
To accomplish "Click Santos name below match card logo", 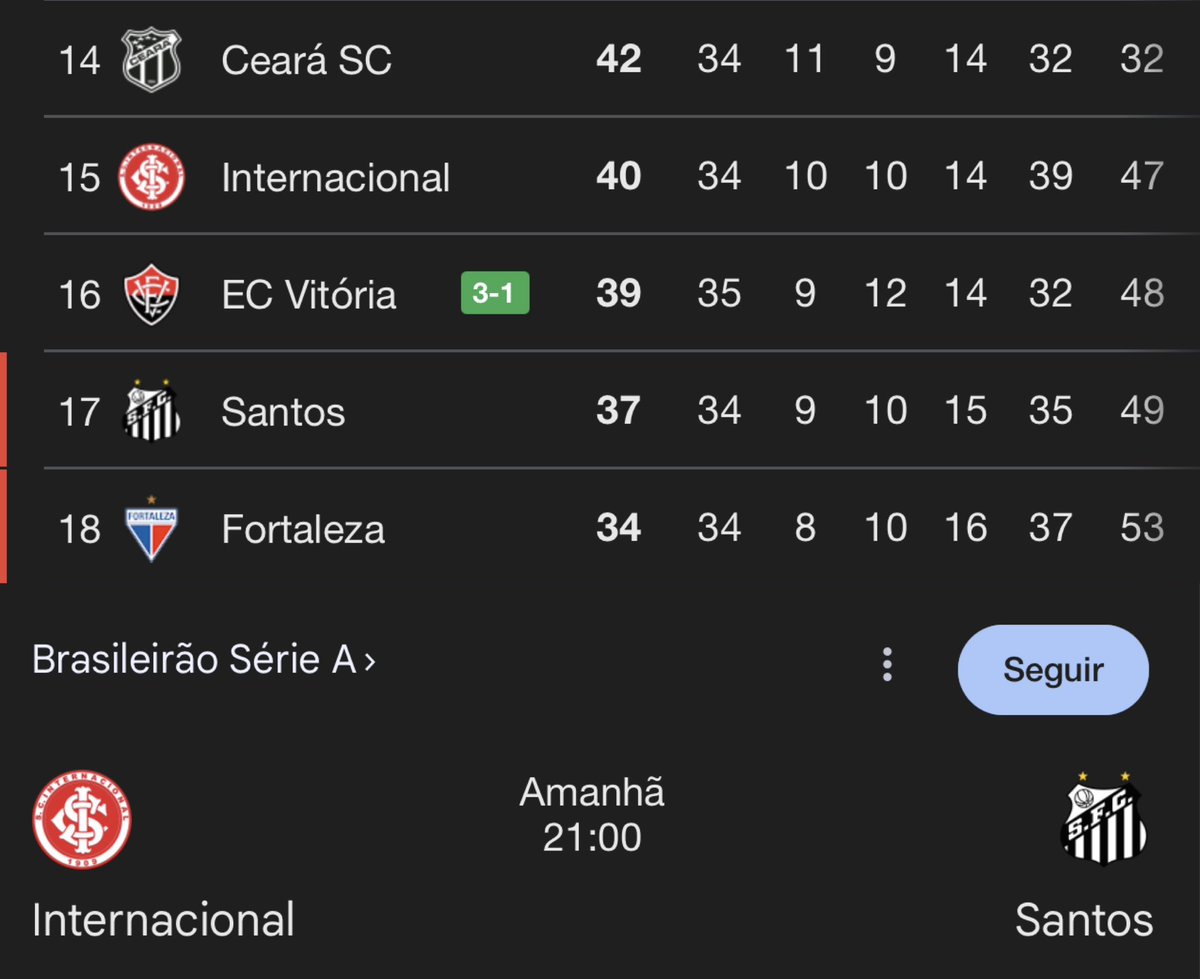I will (1084, 920).
